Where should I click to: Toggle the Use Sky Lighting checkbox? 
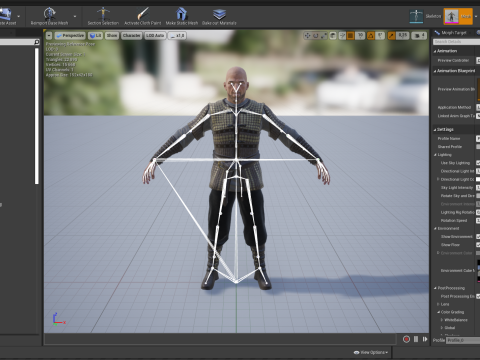(478, 163)
